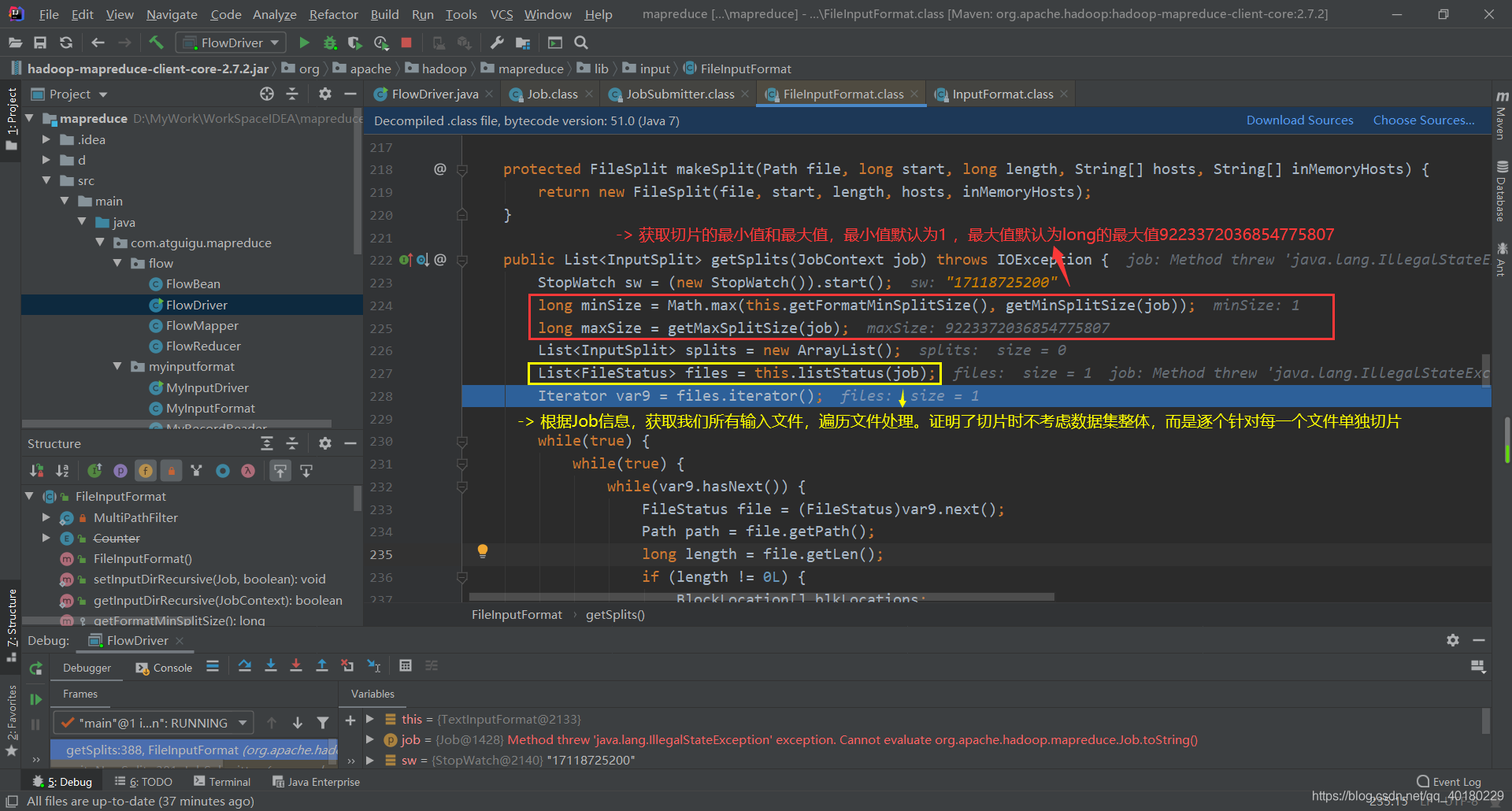Click Step Out in the debugger toolbar

(322, 665)
